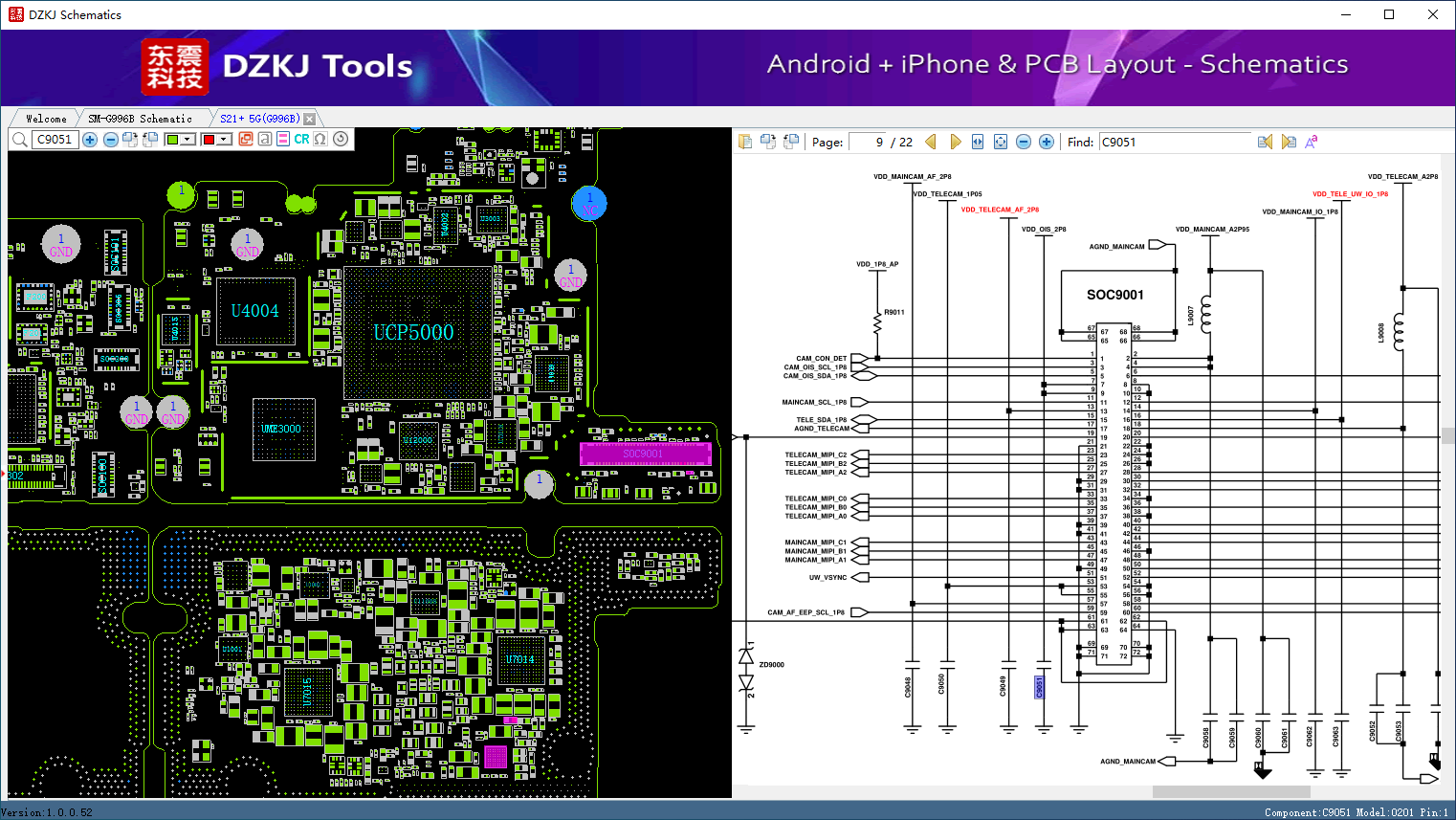Click the red color swatch
The height and width of the screenshot is (820, 1456).
coord(209,140)
